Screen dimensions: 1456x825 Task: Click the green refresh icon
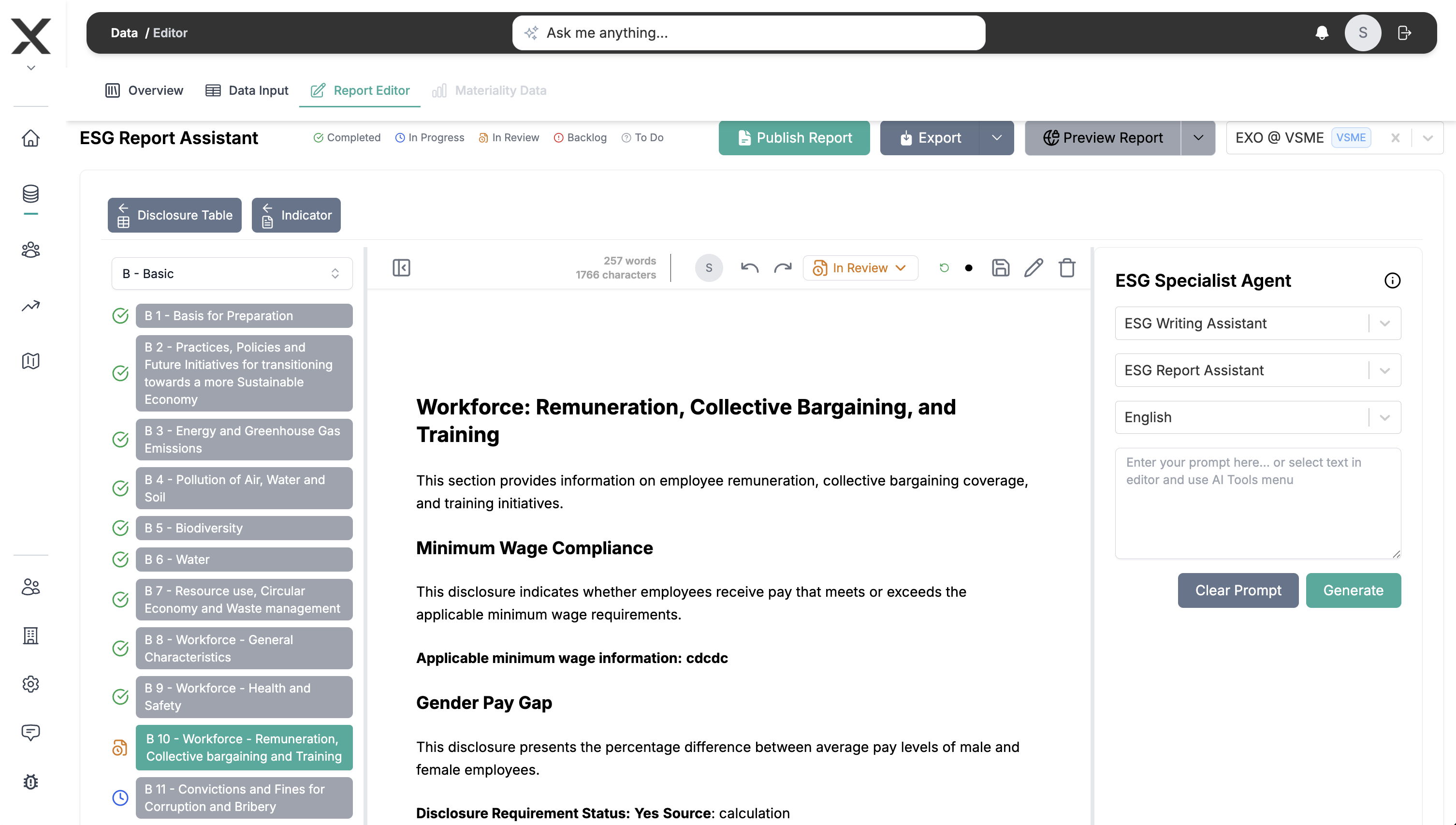point(944,268)
